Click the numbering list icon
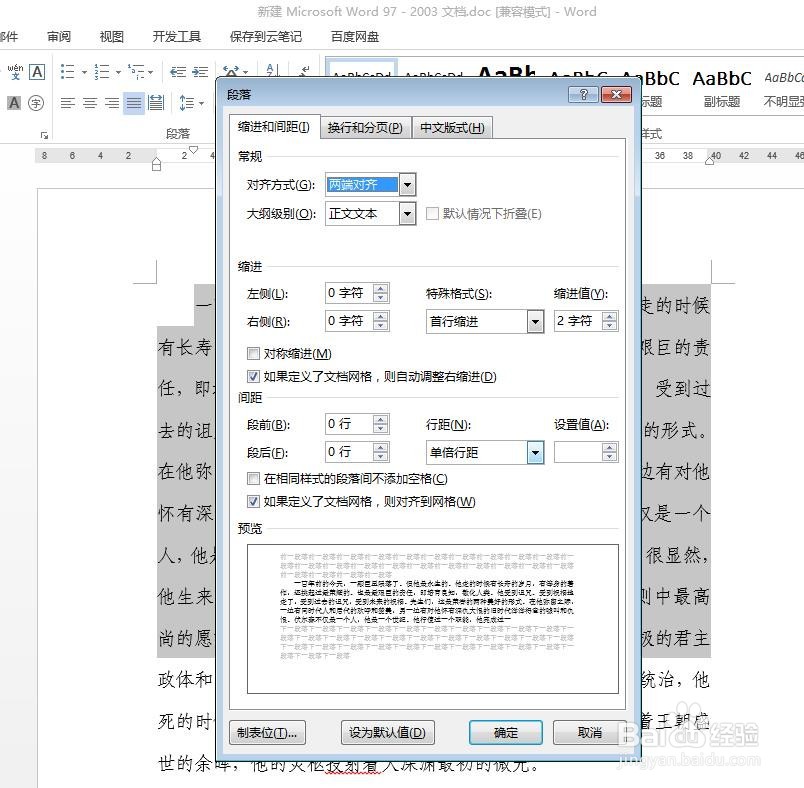This screenshot has height=788, width=804. coord(102,72)
